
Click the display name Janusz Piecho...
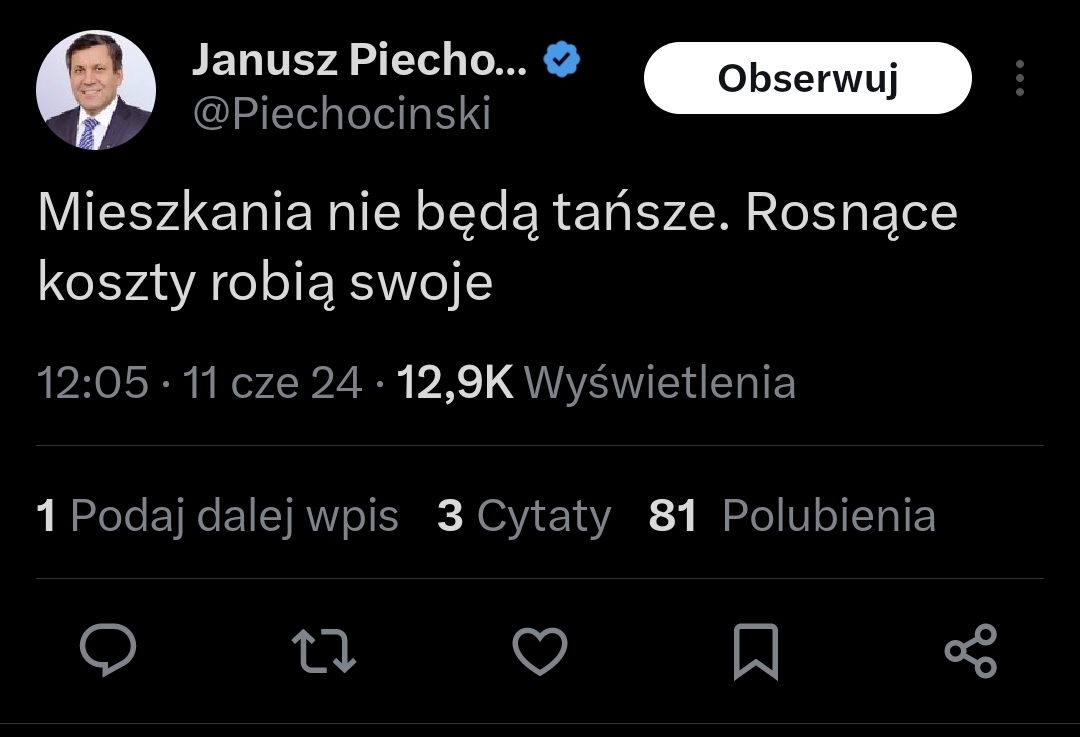click(x=360, y=62)
